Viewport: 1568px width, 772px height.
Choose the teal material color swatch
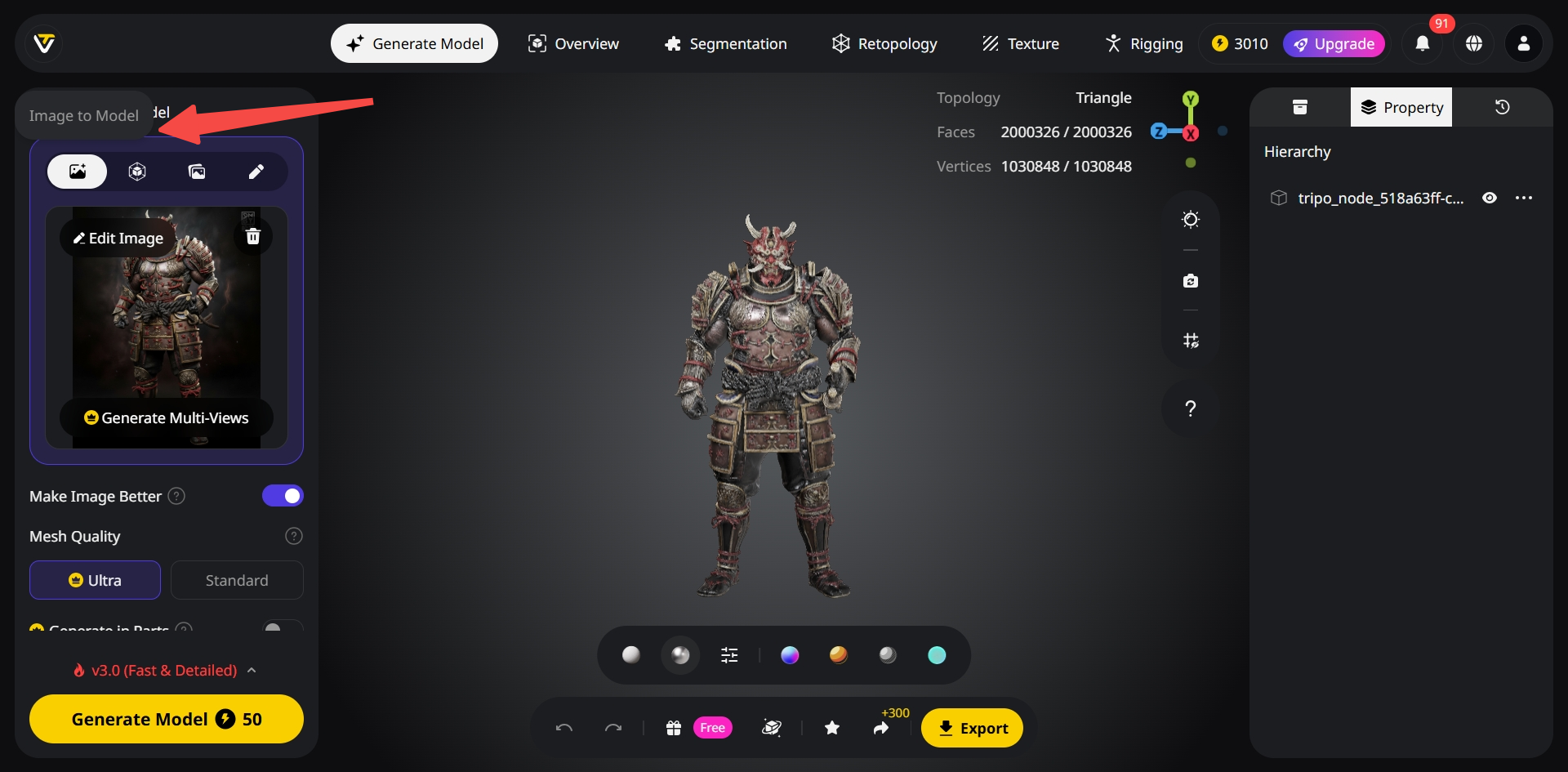937,655
